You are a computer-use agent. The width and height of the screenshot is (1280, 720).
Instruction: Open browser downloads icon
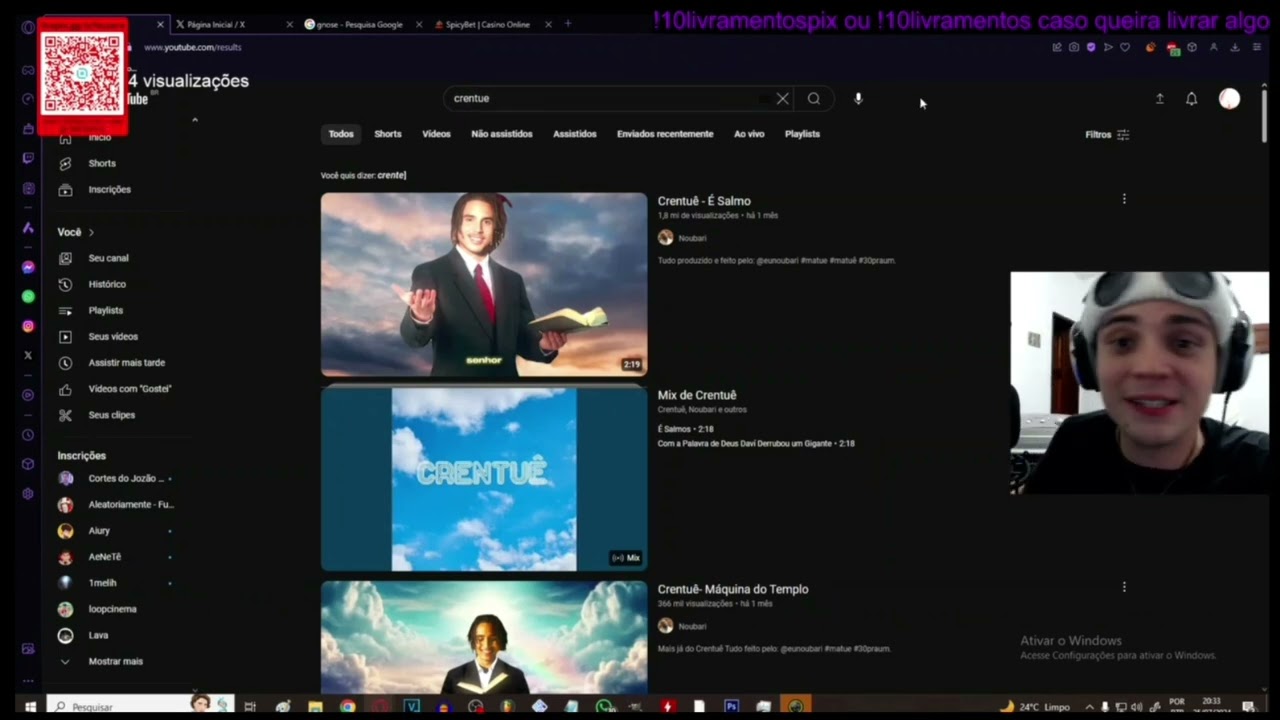[1235, 47]
